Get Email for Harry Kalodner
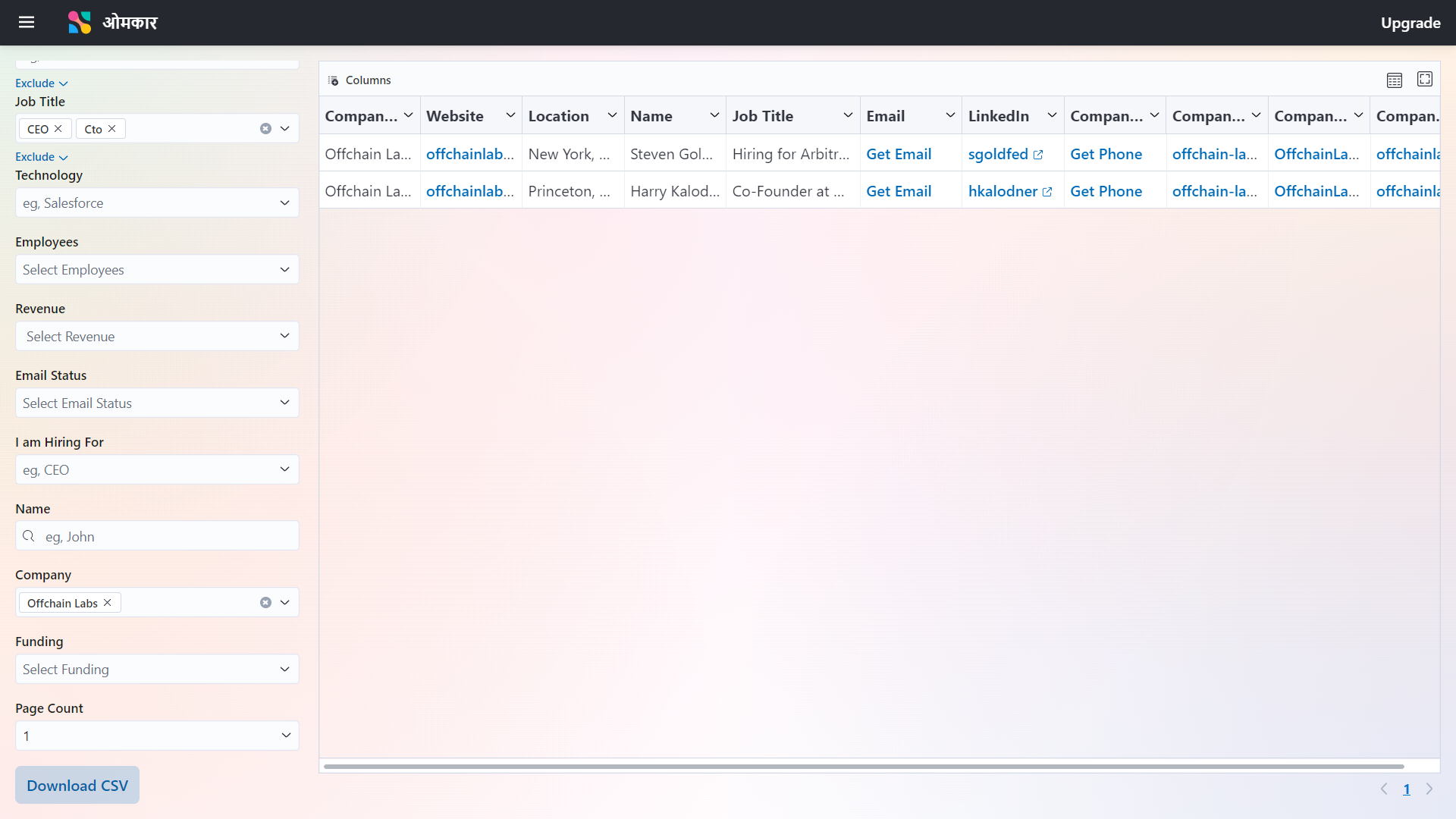 (899, 191)
